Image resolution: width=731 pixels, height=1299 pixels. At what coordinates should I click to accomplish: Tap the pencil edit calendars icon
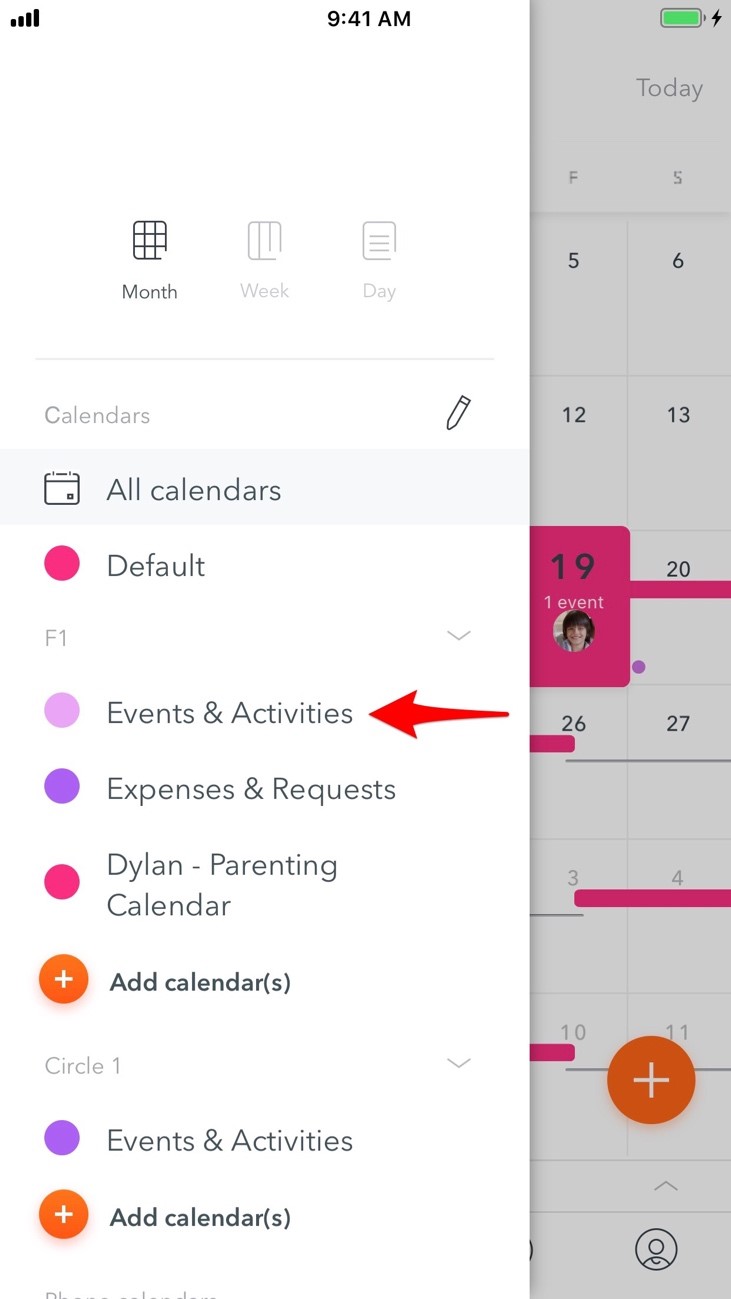pyautogui.click(x=457, y=413)
